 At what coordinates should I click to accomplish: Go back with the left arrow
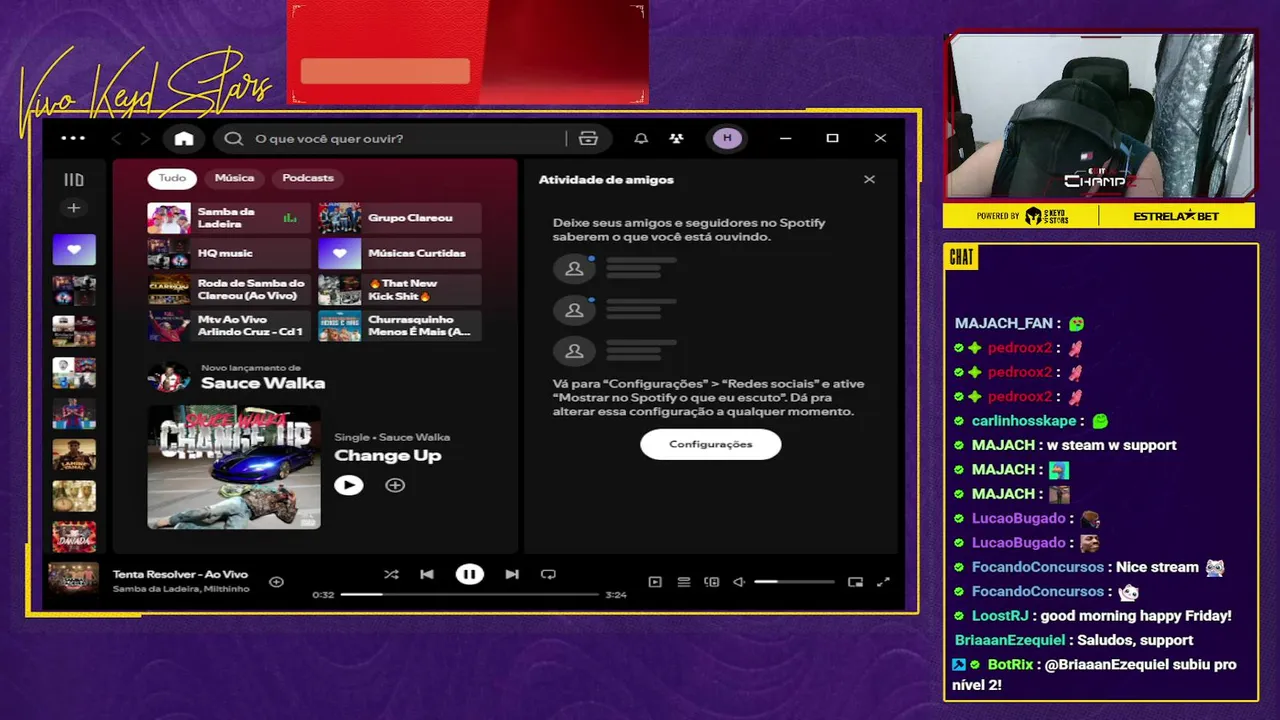click(117, 138)
